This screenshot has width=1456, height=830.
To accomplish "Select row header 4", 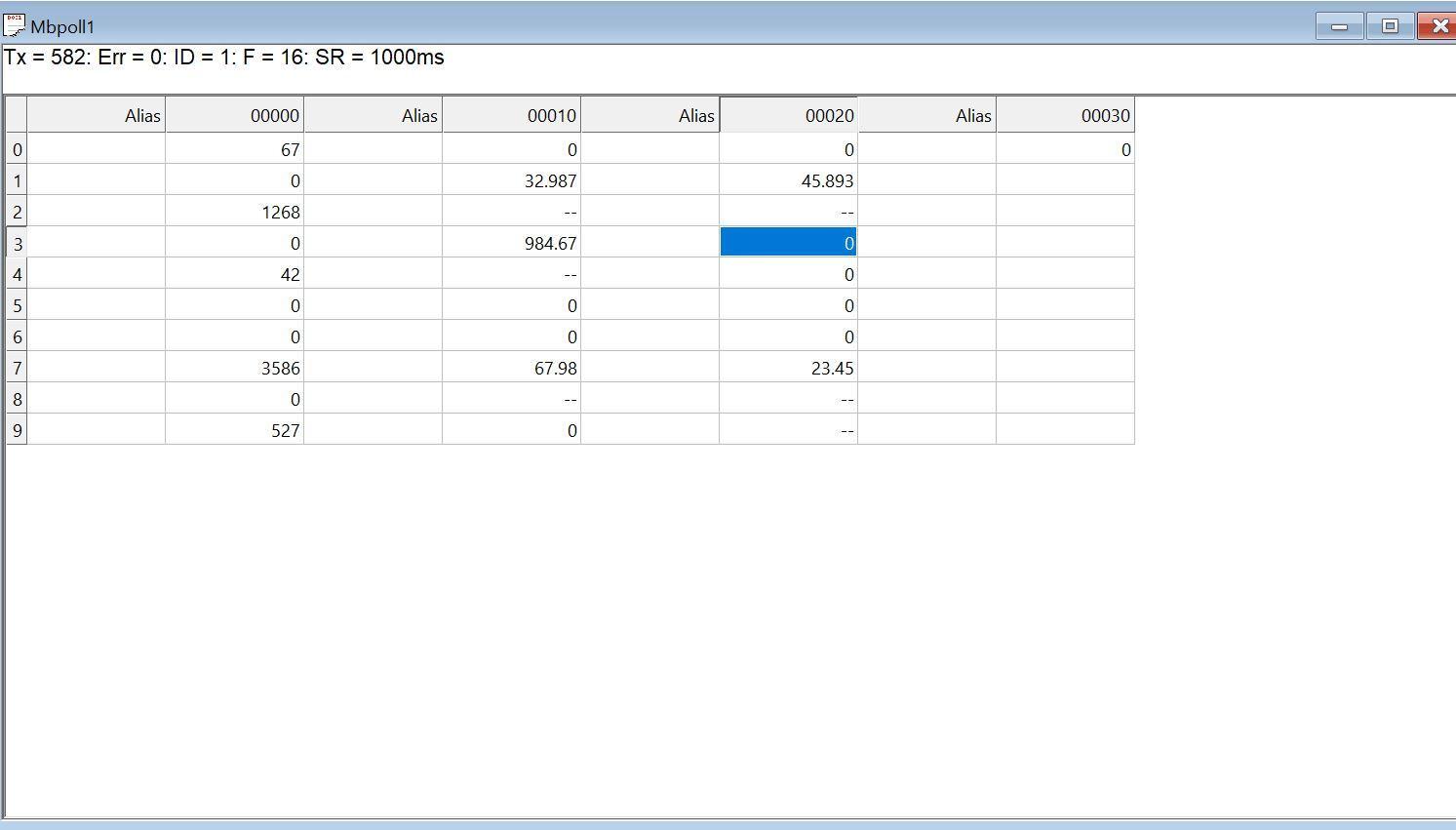I will click(x=17, y=274).
